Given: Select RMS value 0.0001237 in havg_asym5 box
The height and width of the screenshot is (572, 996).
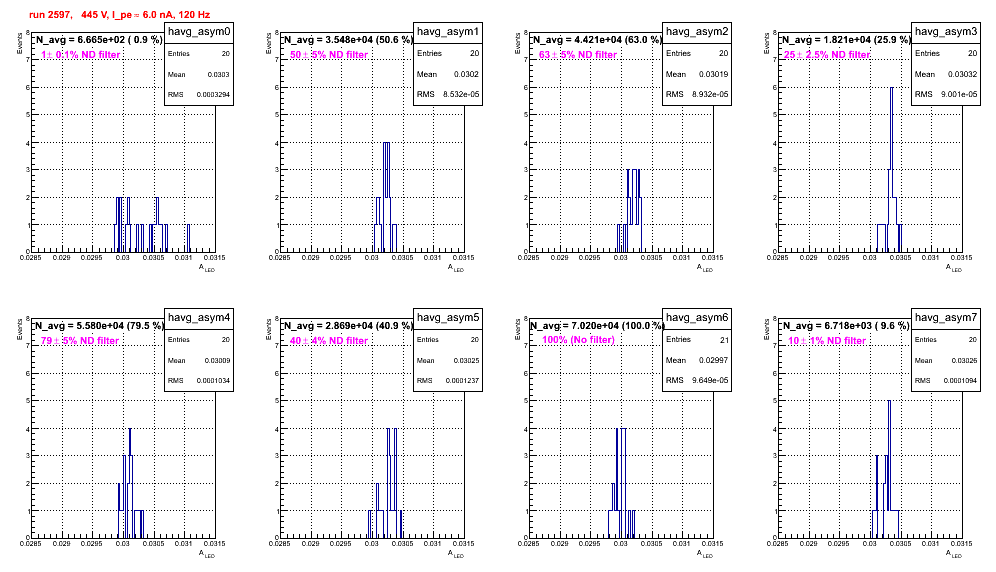Looking at the screenshot, I should tap(462, 381).
